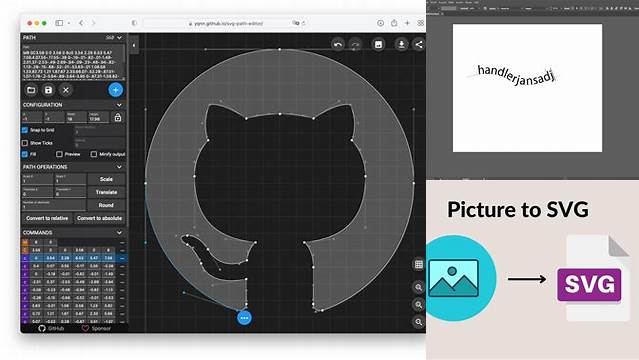Click the Share icon above the canvas
Viewport: 639px width, 360px height.
(x=419, y=44)
